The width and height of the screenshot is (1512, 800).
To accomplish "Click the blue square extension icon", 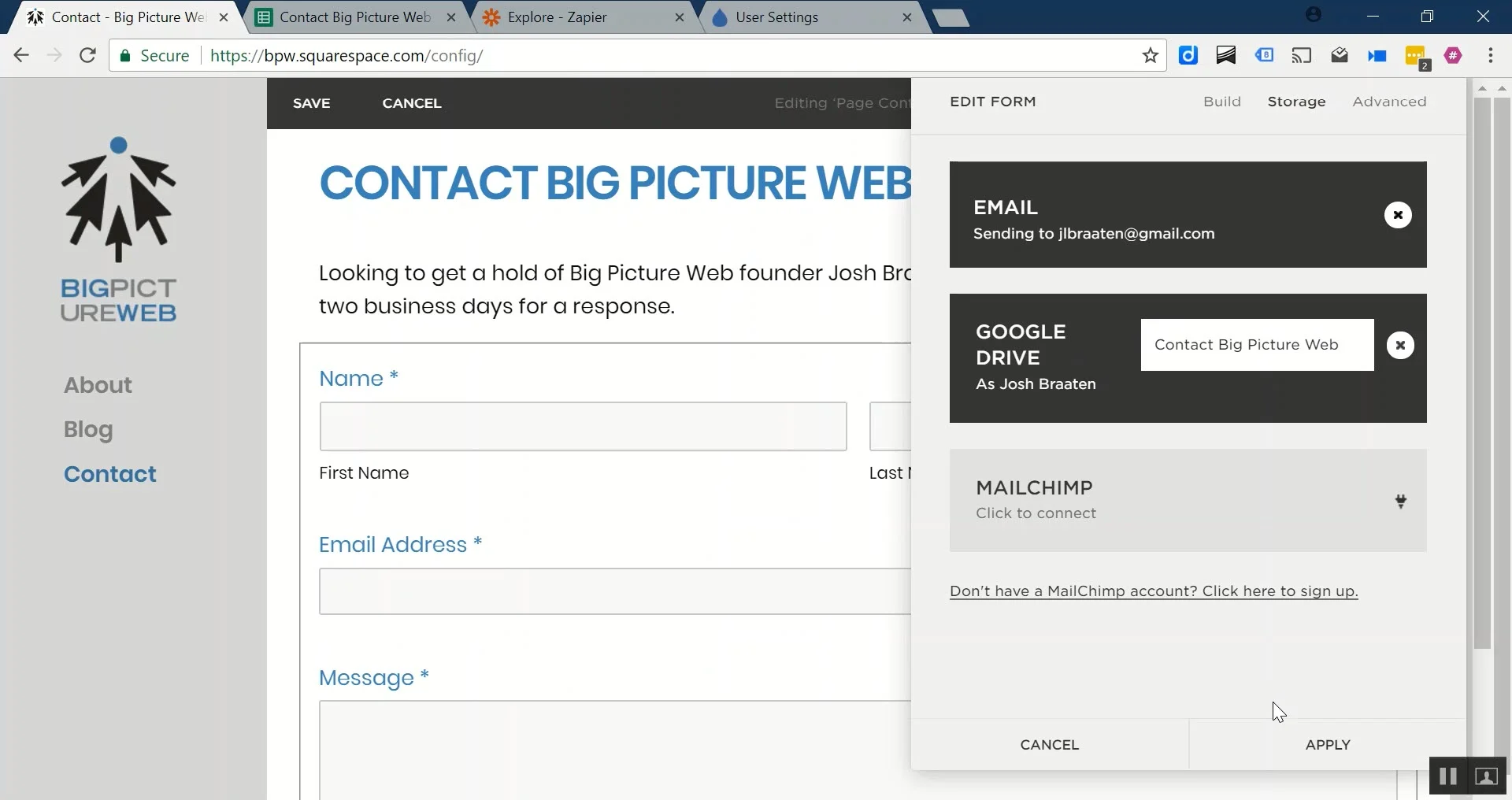I will pos(1188,55).
